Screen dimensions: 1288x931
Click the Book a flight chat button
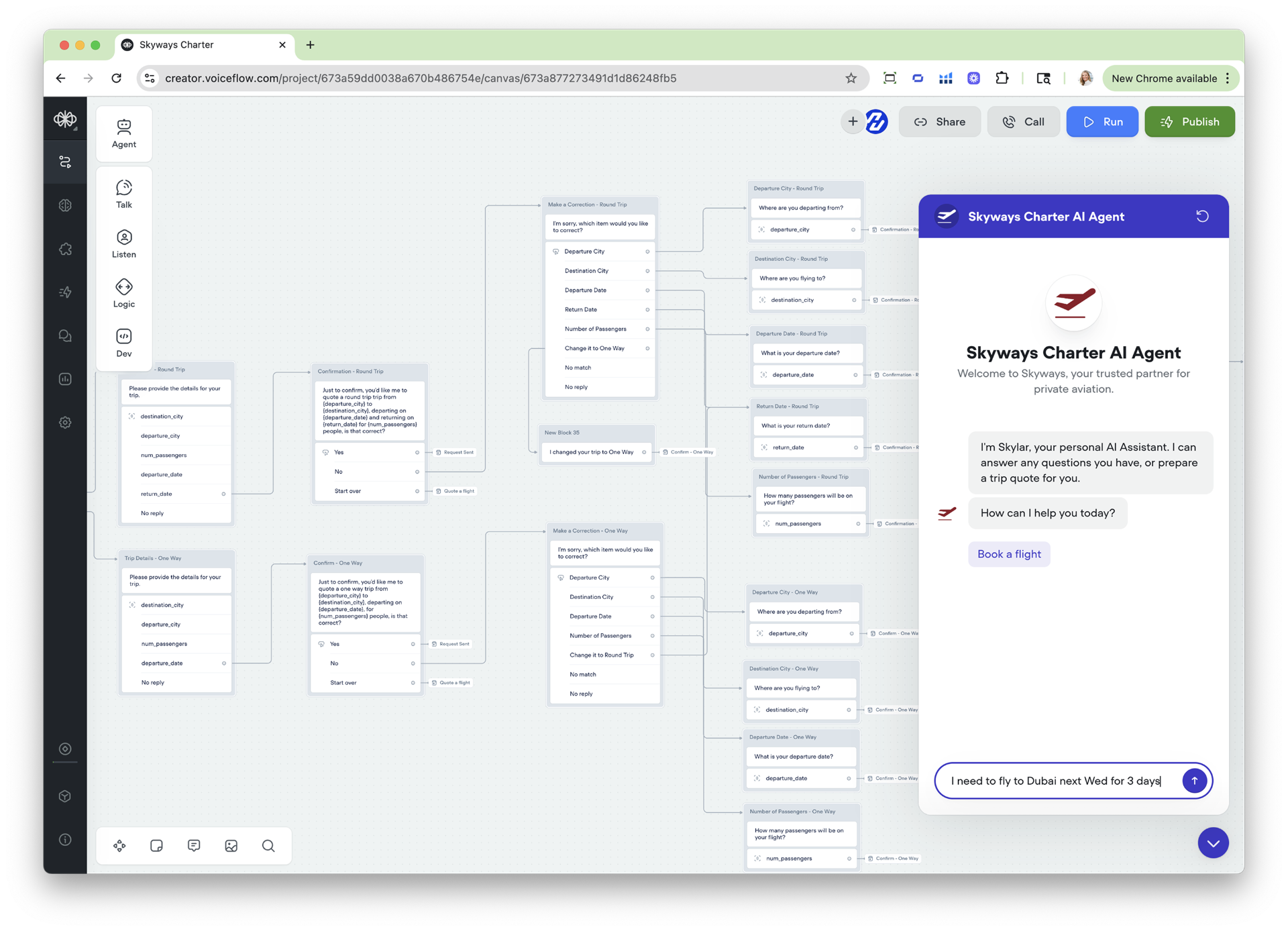pyautogui.click(x=1009, y=554)
